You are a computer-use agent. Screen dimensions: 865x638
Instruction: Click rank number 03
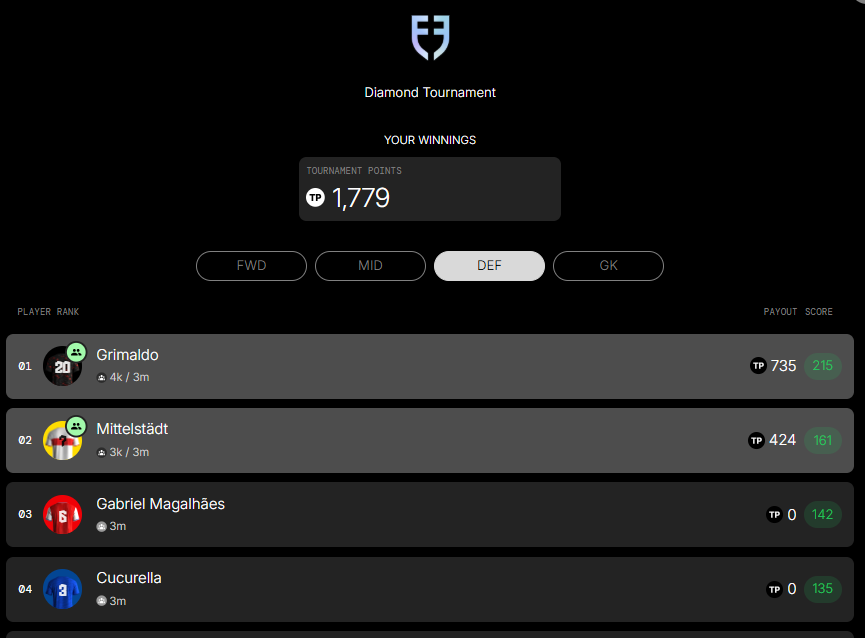tap(25, 514)
